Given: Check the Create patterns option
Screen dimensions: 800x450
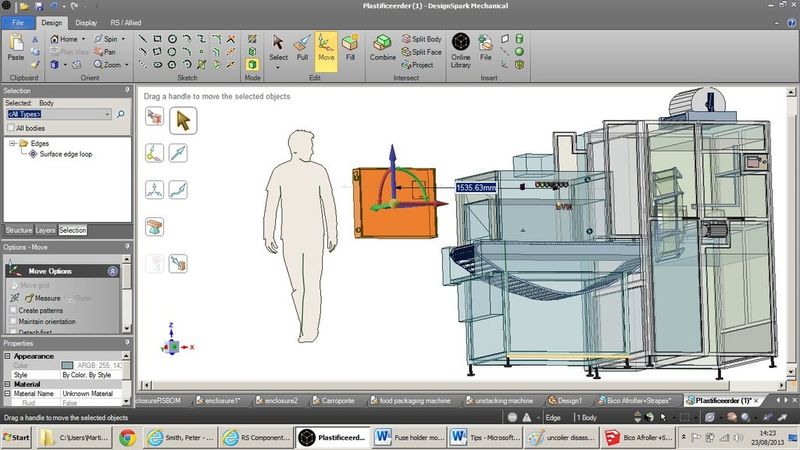Looking at the screenshot, I should pyautogui.click(x=12, y=310).
